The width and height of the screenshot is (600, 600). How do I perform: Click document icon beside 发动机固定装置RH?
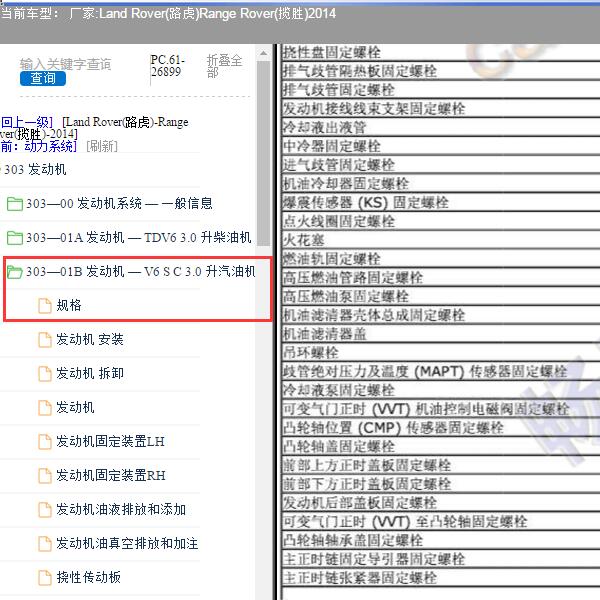pyautogui.click(x=44, y=476)
